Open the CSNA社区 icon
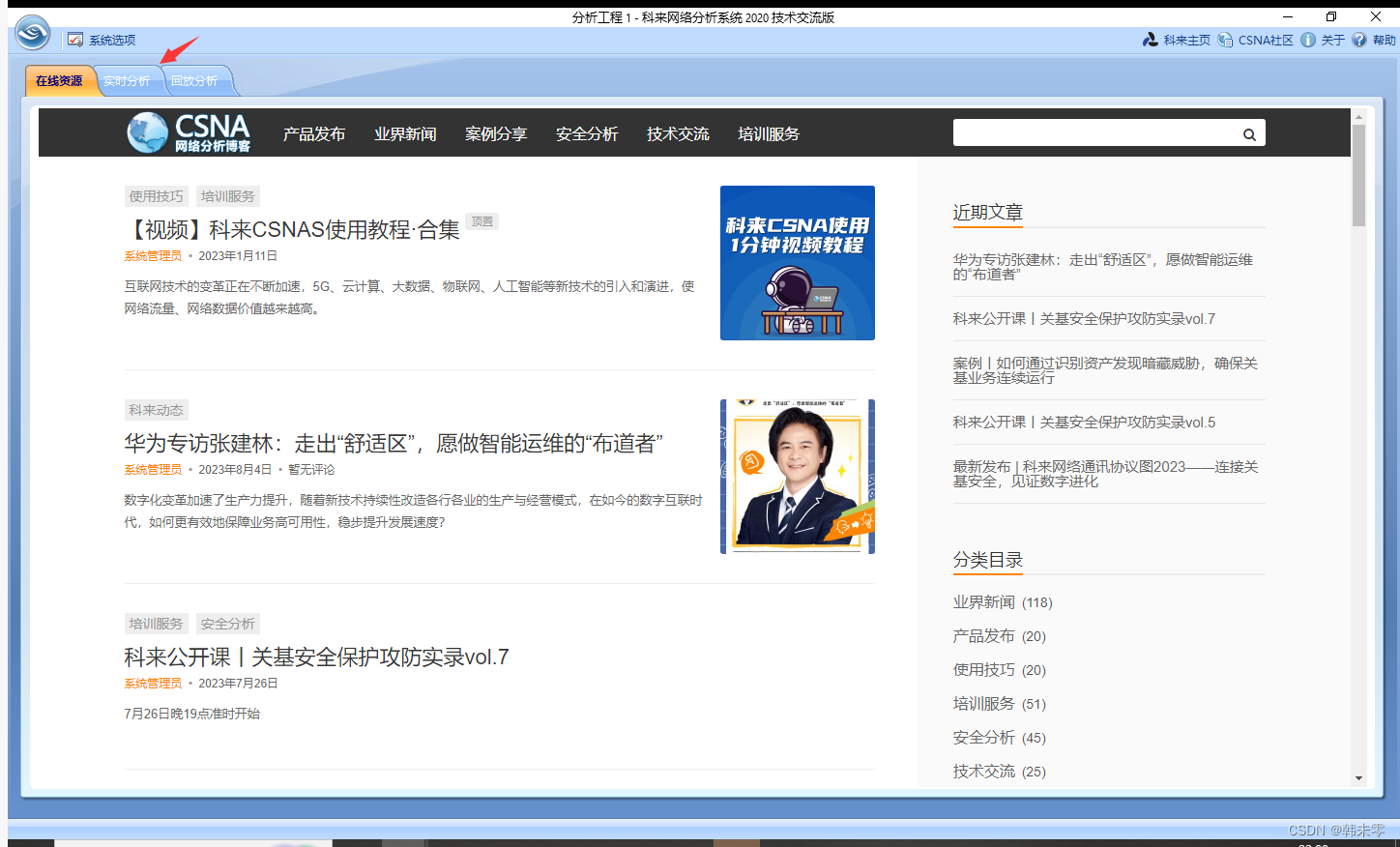The width and height of the screenshot is (1400, 847). 1225,40
